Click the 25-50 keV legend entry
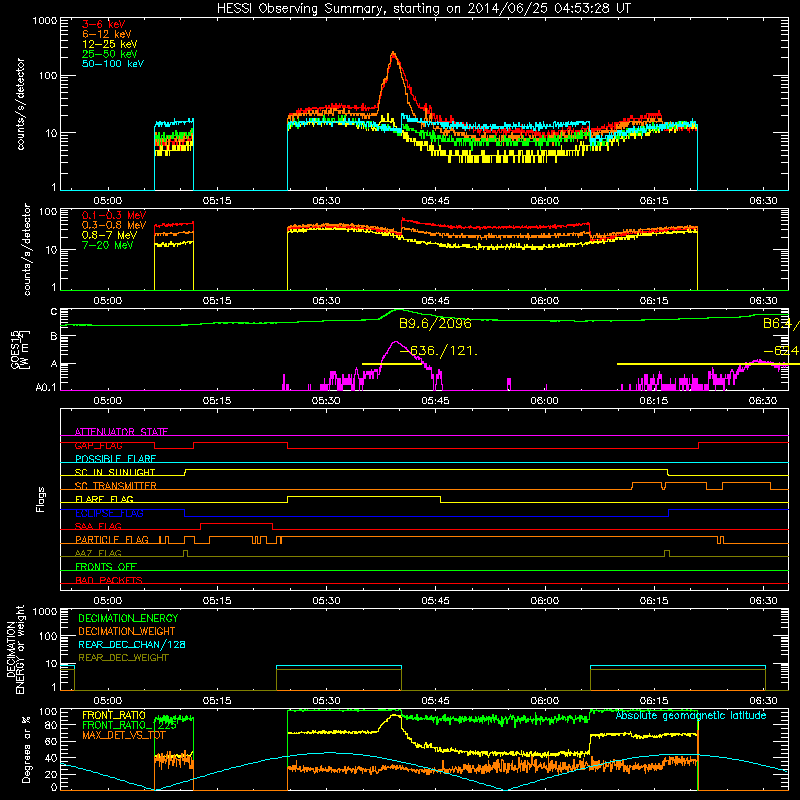Viewport: 800px width, 800px height. (x=110, y=54)
